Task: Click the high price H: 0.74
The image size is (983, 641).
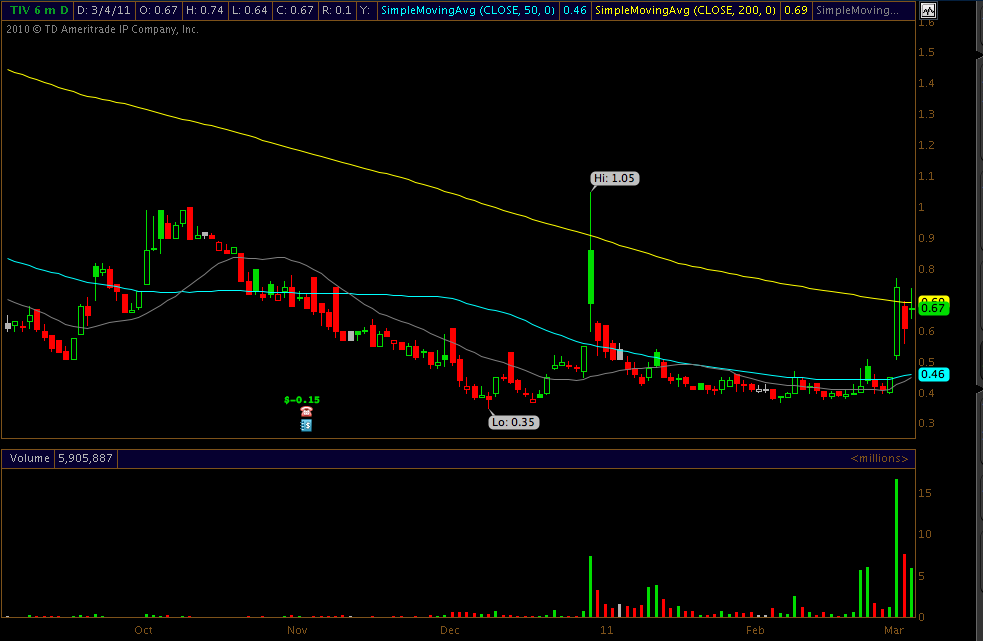Action: [x=204, y=11]
